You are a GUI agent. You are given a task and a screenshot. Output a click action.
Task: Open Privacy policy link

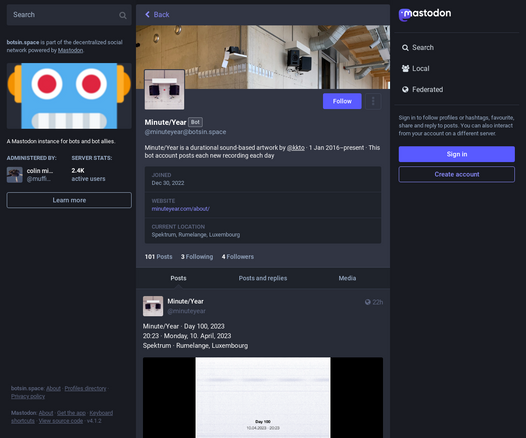28,396
